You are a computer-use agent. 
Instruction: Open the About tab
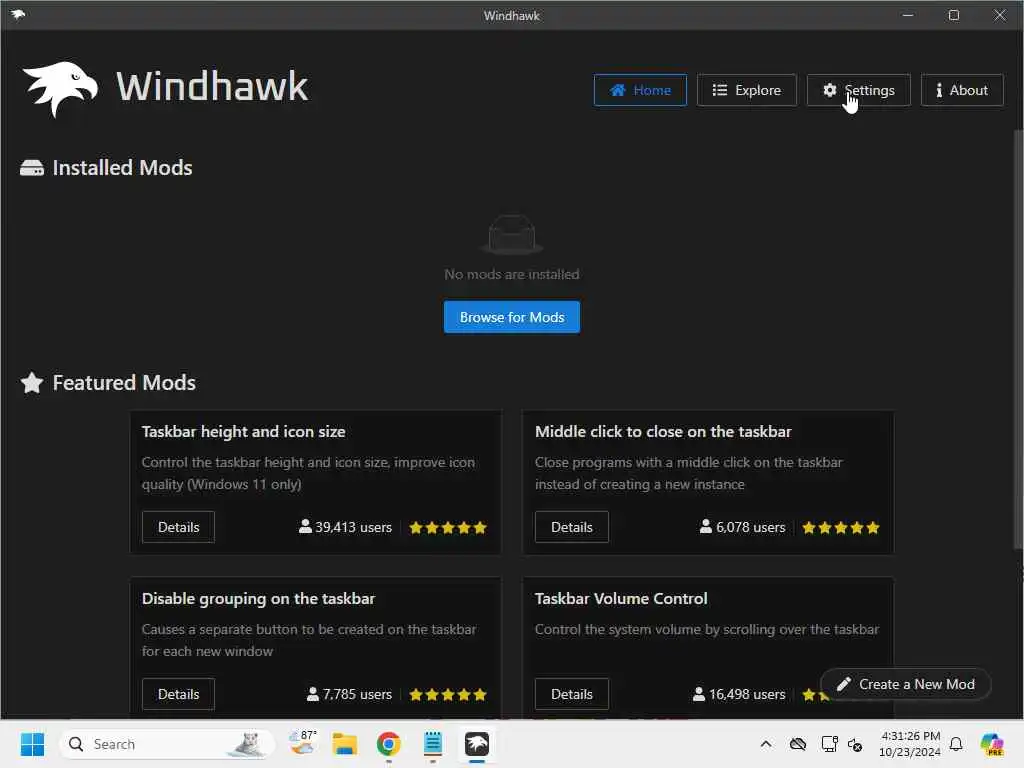962,90
